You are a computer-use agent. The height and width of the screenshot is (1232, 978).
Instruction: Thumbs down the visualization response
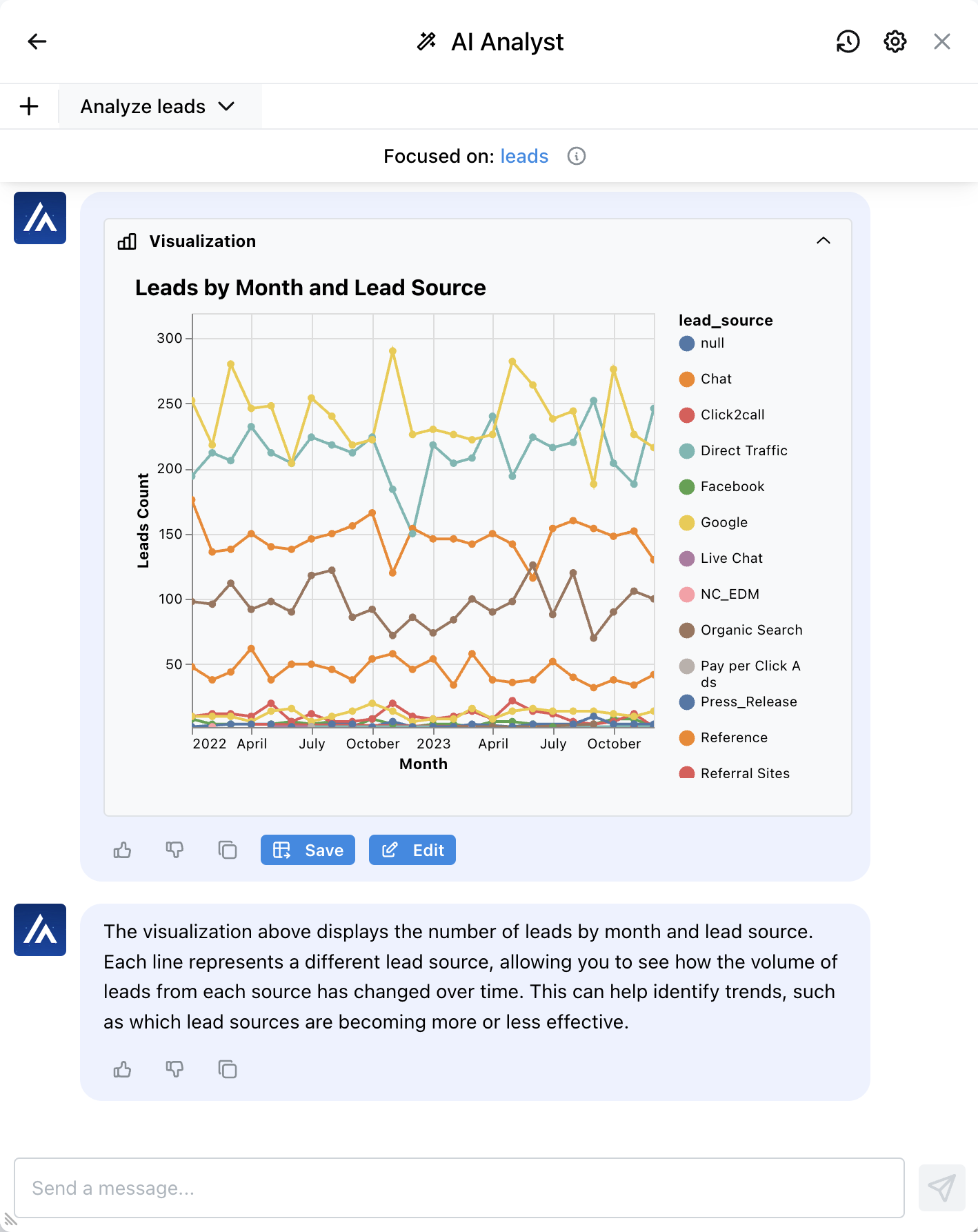pos(174,850)
